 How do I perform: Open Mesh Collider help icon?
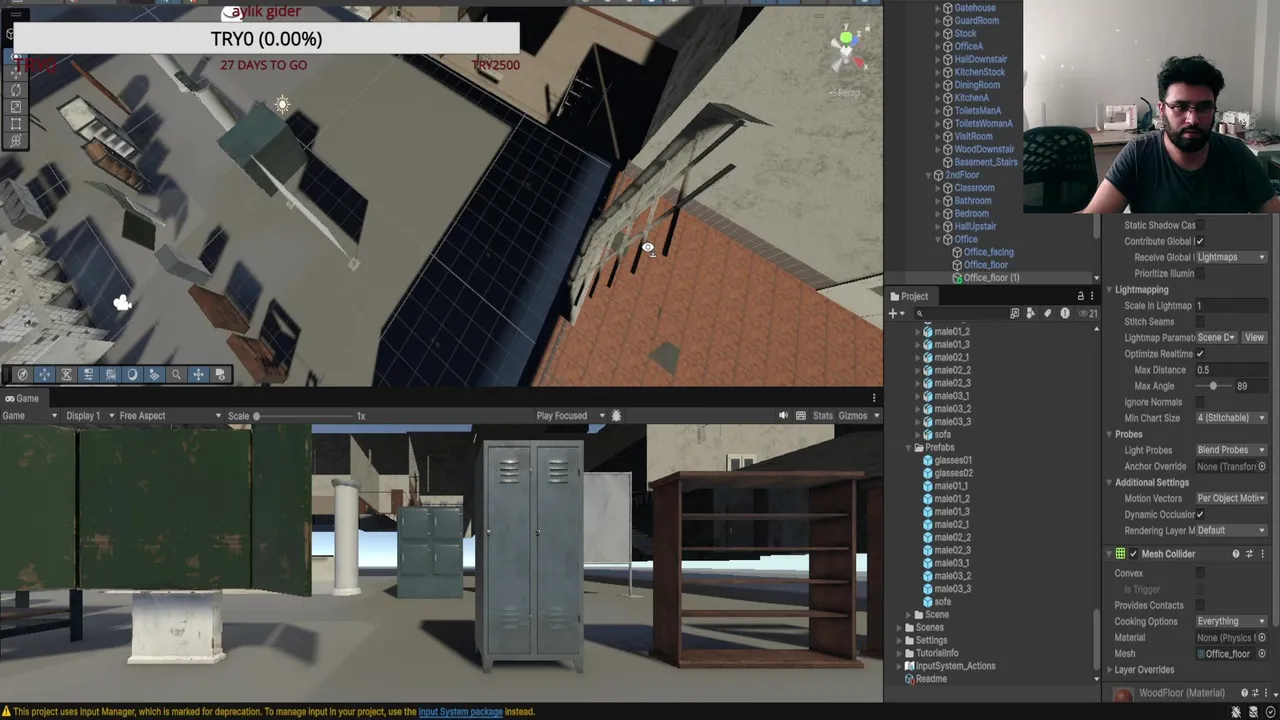[x=1236, y=554]
